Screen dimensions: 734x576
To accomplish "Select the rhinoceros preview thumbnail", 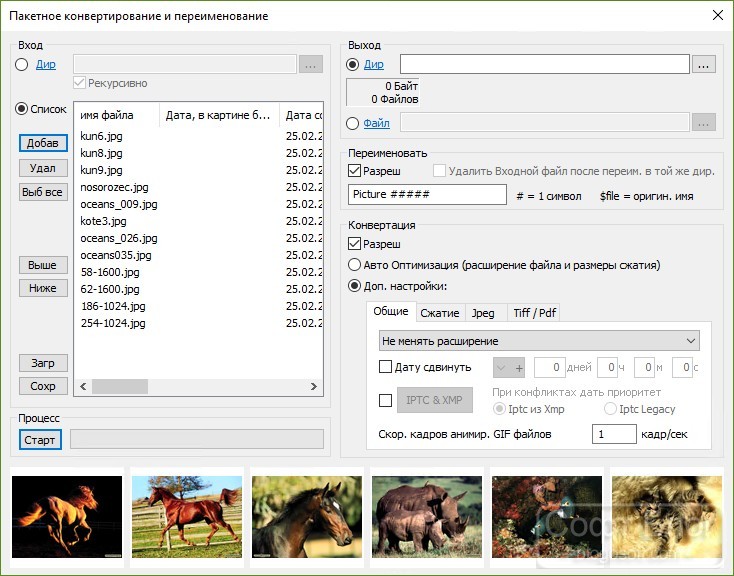I will coord(426,517).
